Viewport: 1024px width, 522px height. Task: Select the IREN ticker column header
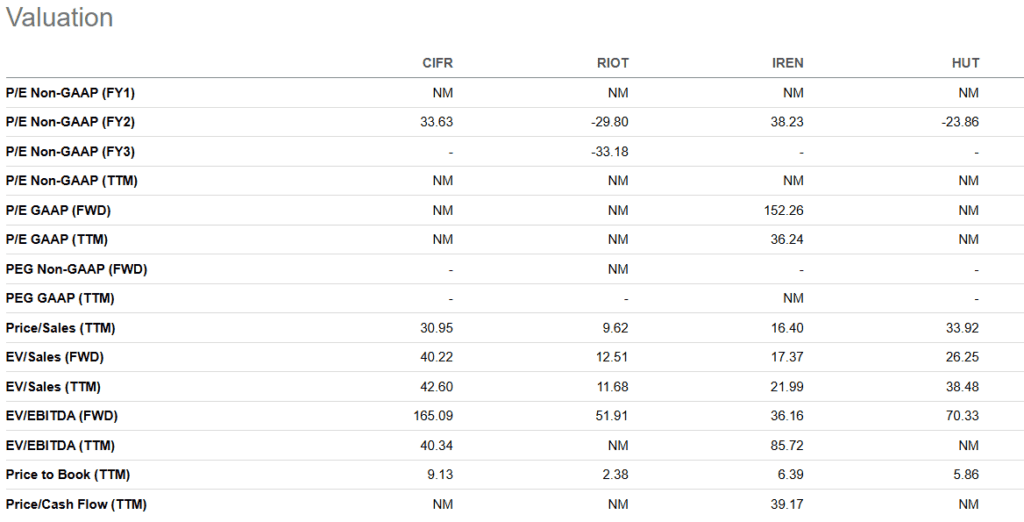(x=788, y=63)
